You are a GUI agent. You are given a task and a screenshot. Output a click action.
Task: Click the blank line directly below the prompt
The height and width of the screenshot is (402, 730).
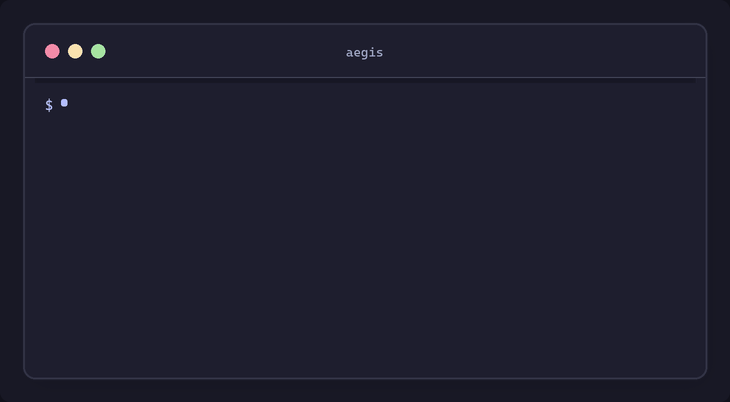[x=120, y=127]
